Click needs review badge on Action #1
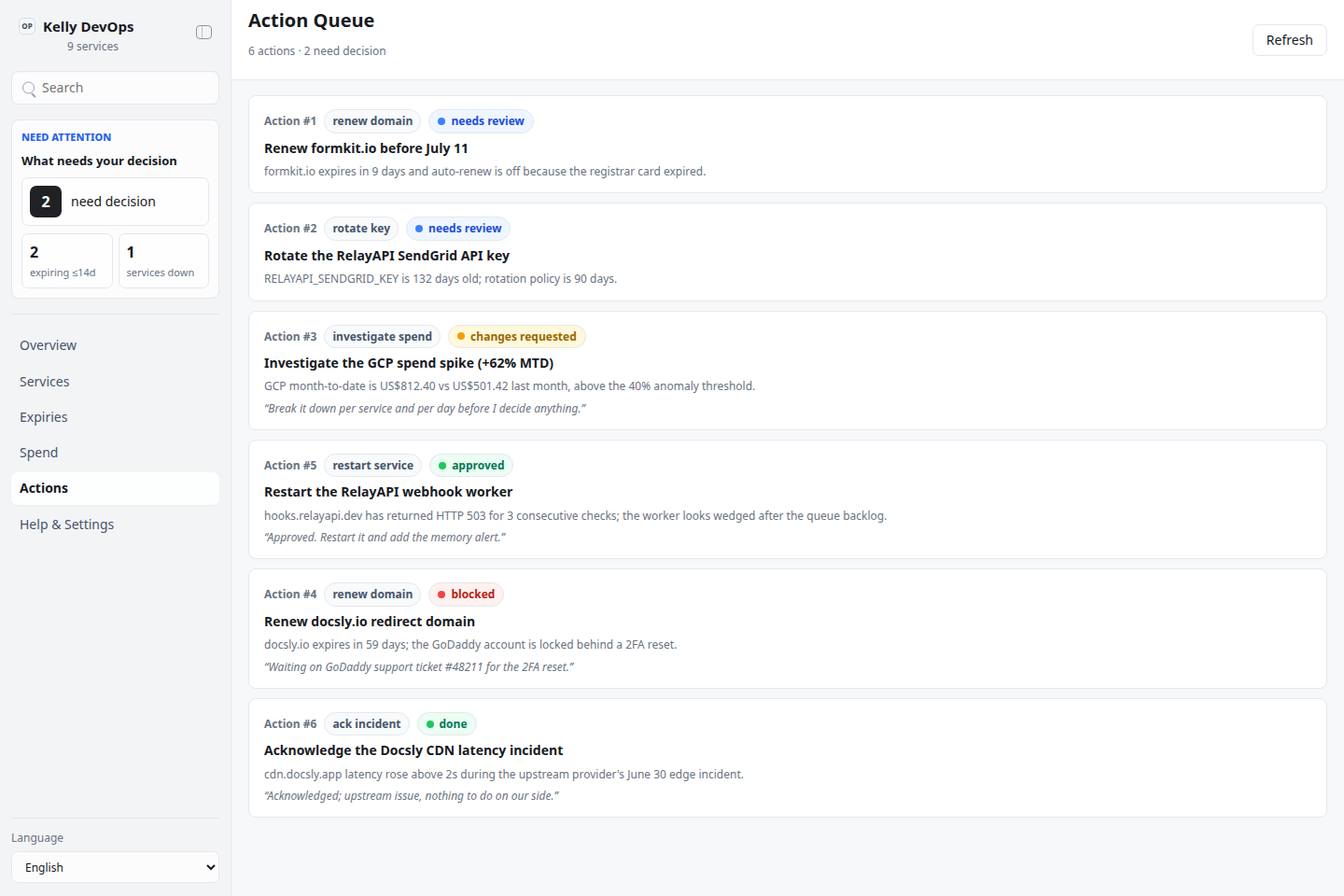 (481, 121)
